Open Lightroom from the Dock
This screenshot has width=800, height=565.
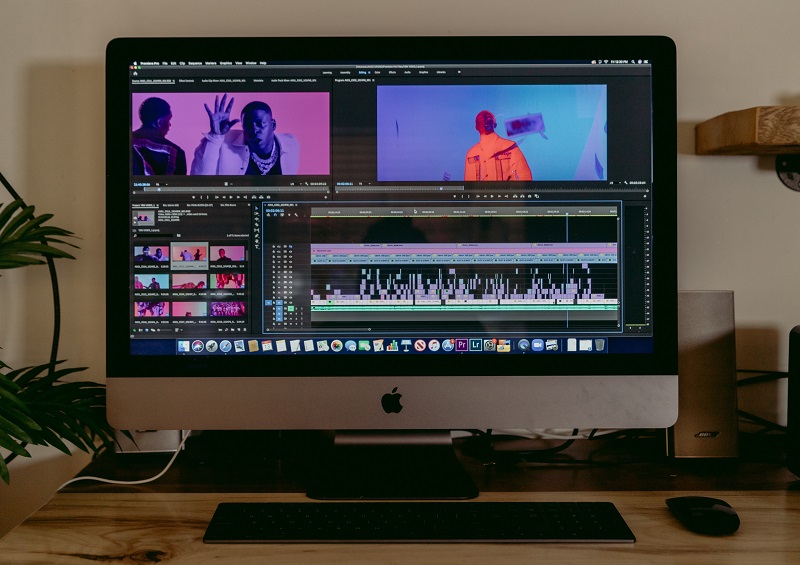pos(476,345)
